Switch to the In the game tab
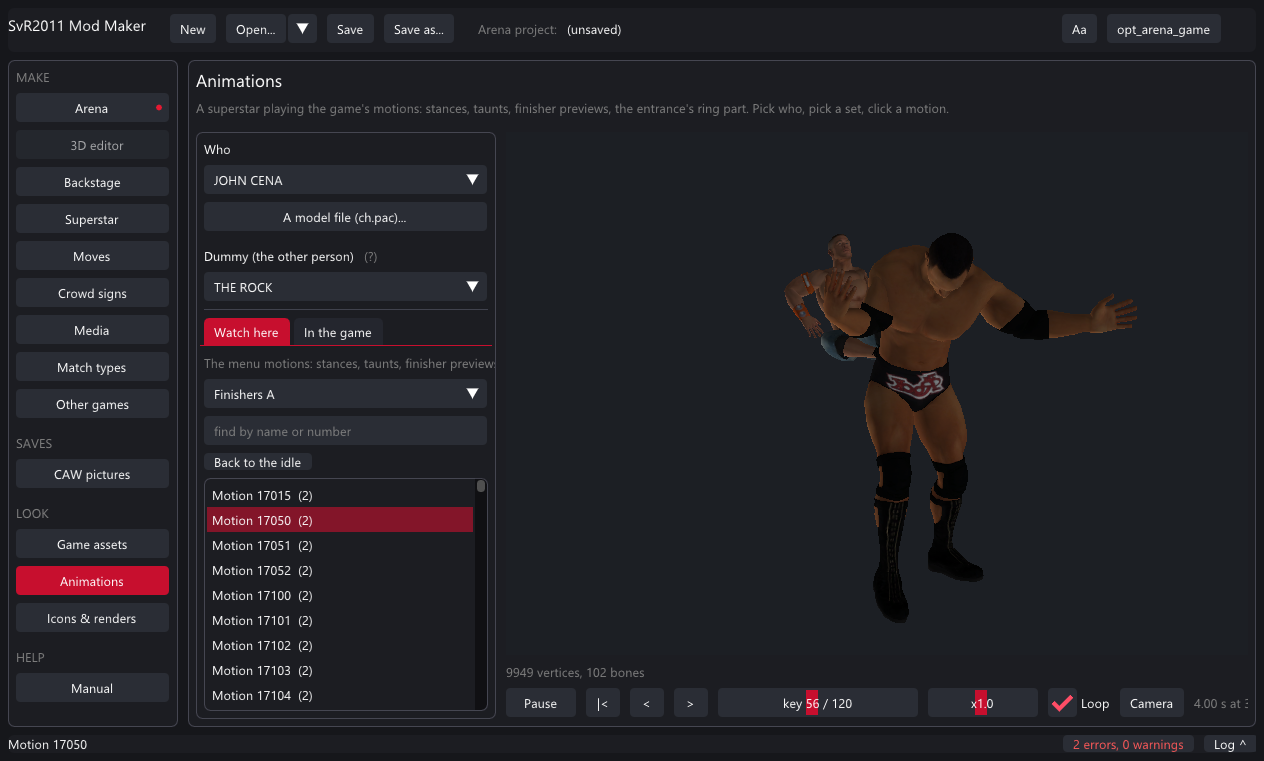The width and height of the screenshot is (1264, 761). click(x=337, y=332)
